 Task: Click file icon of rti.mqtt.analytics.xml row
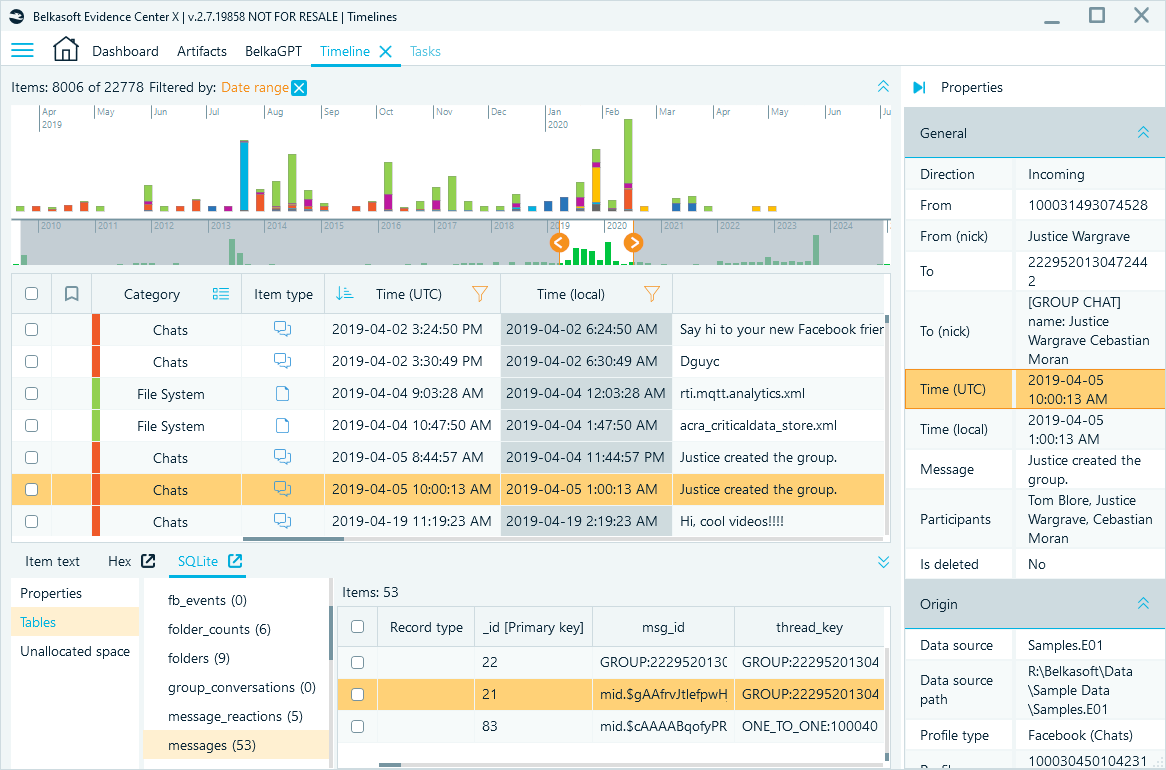click(x=283, y=393)
